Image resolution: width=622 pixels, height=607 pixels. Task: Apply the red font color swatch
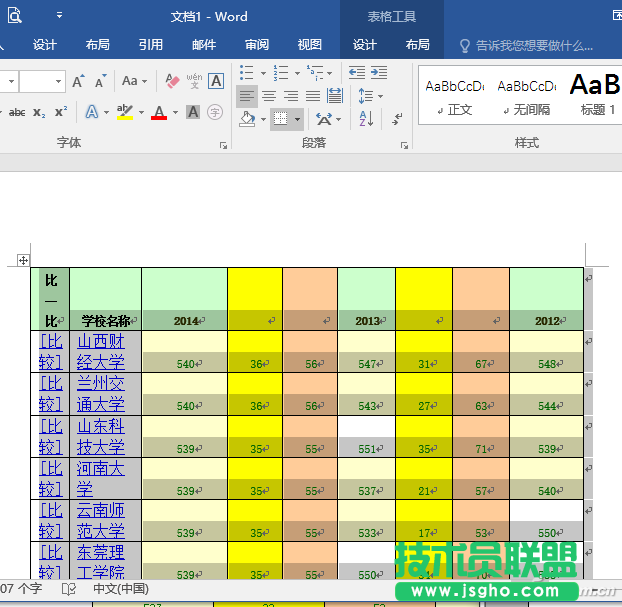158,113
